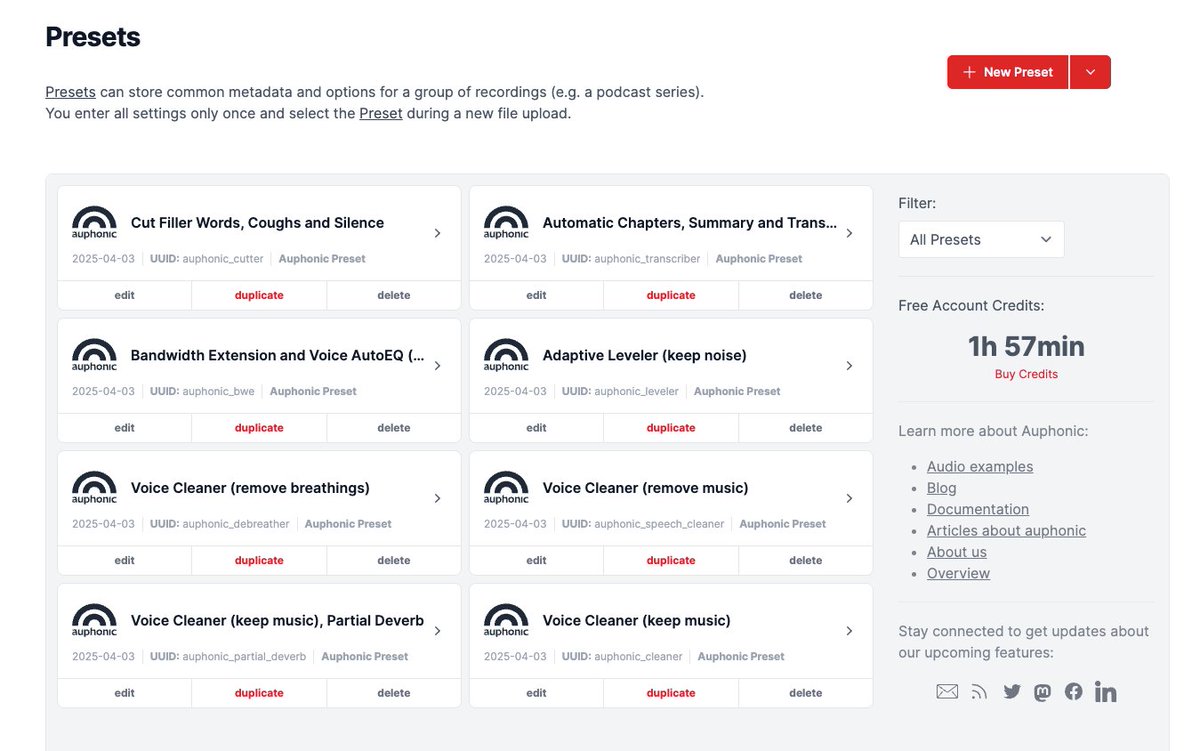1200x751 pixels.
Task: Click the LinkedIn icon
Action: click(x=1105, y=691)
